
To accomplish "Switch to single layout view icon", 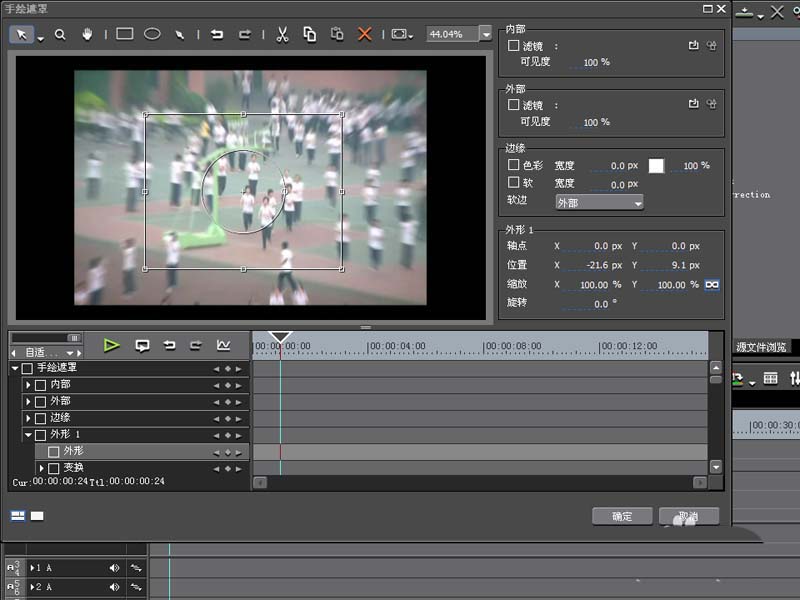I will point(37,516).
